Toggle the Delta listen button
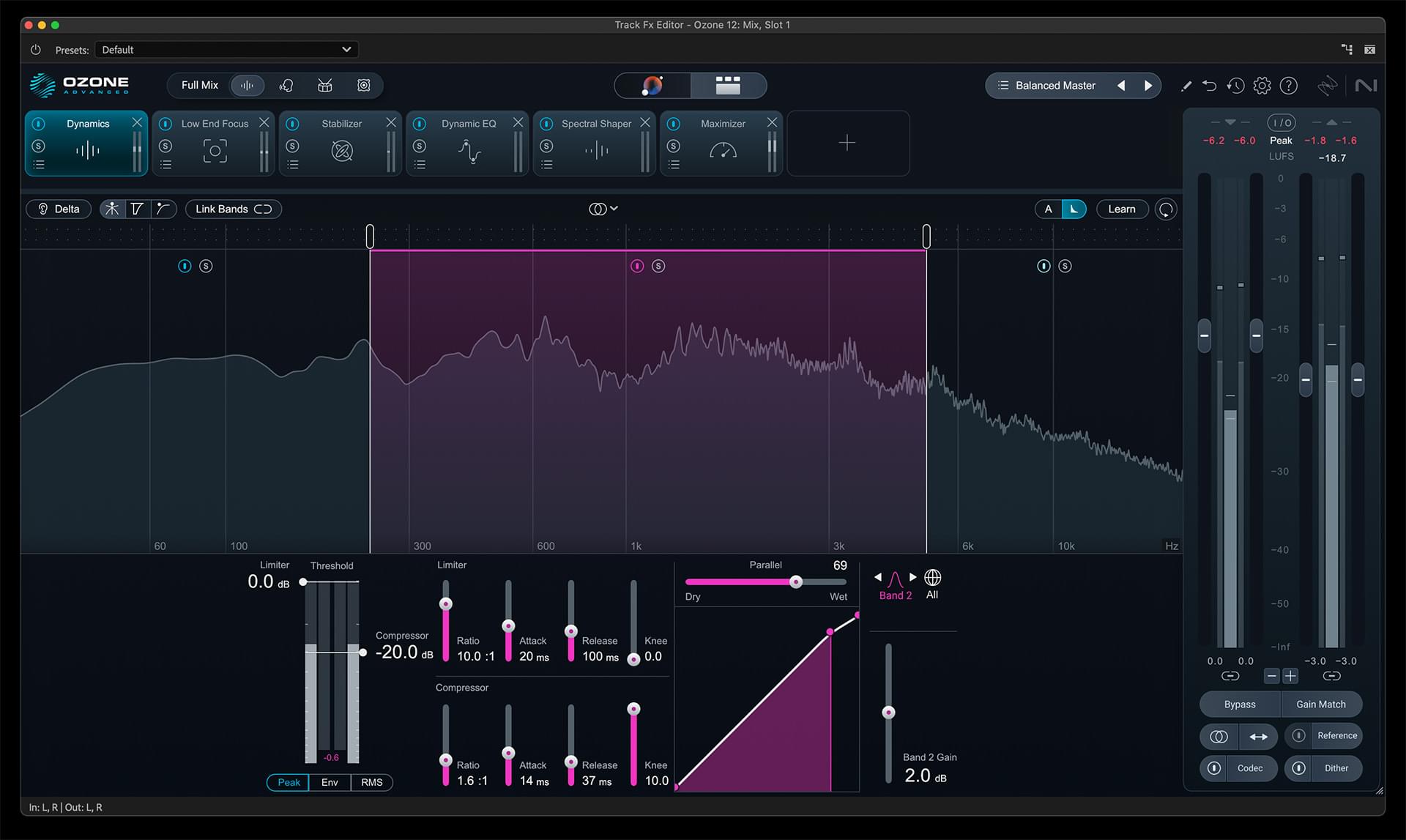This screenshot has height=840, width=1406. click(x=59, y=209)
